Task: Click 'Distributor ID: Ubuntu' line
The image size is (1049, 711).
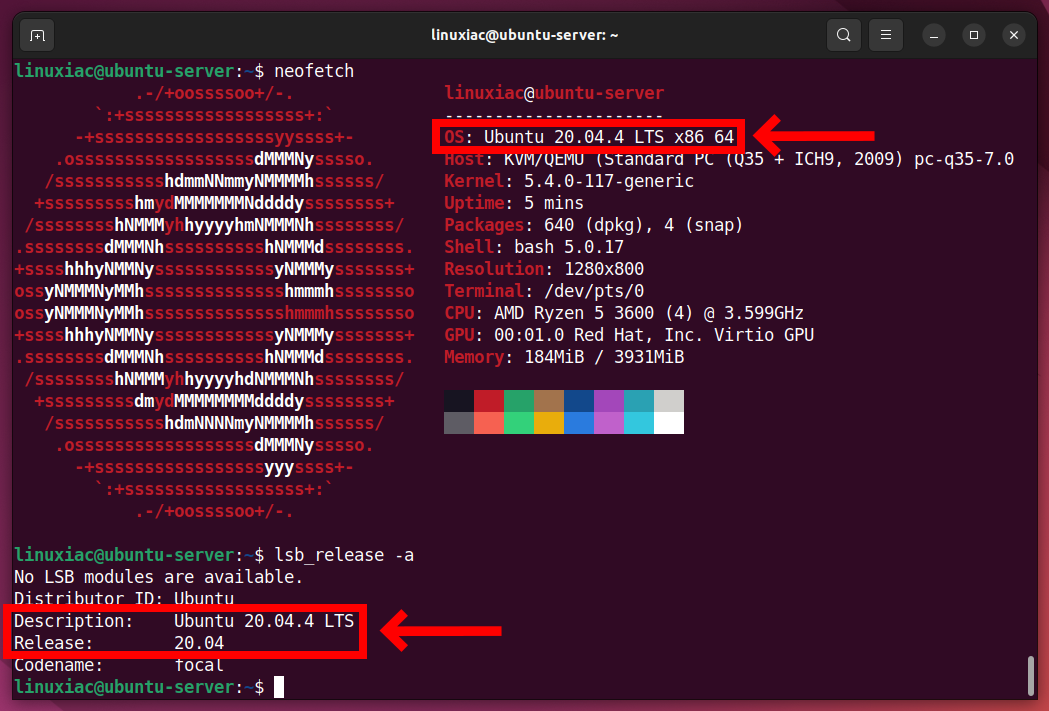Action: pos(124,599)
